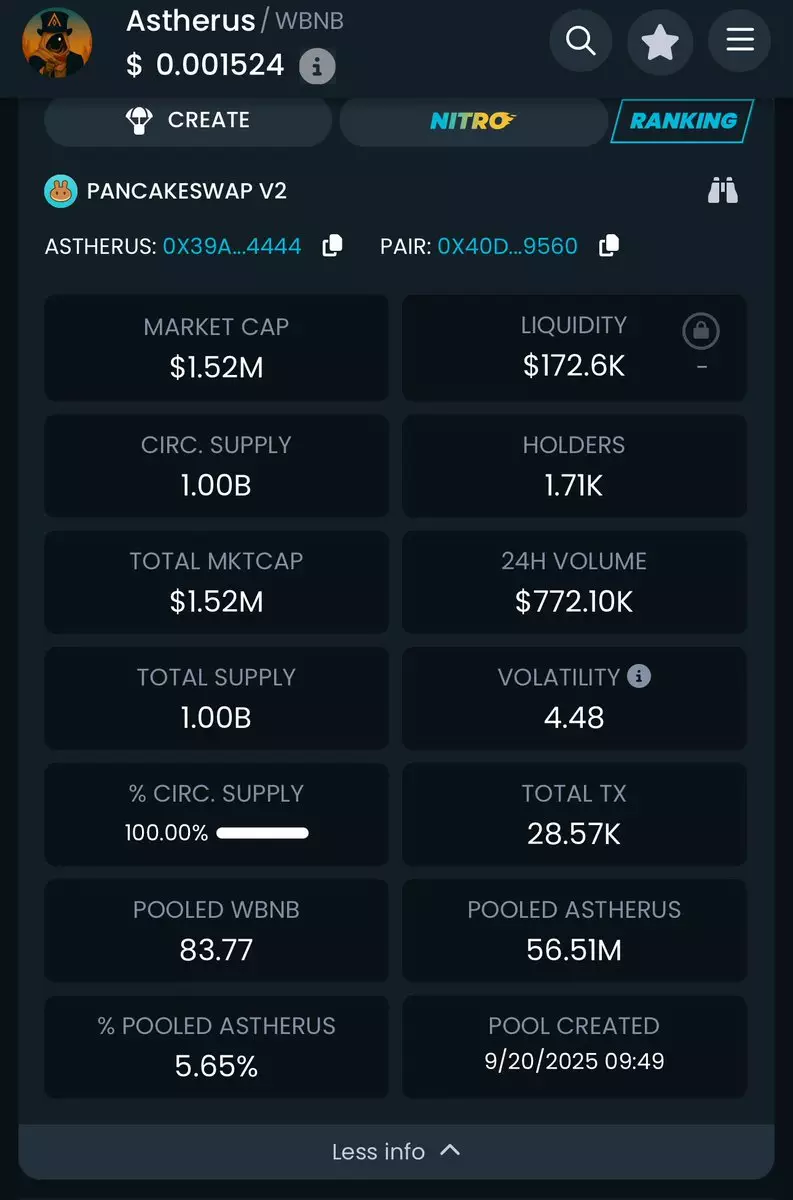
Task: Copy the pair address
Action: [x=608, y=246]
